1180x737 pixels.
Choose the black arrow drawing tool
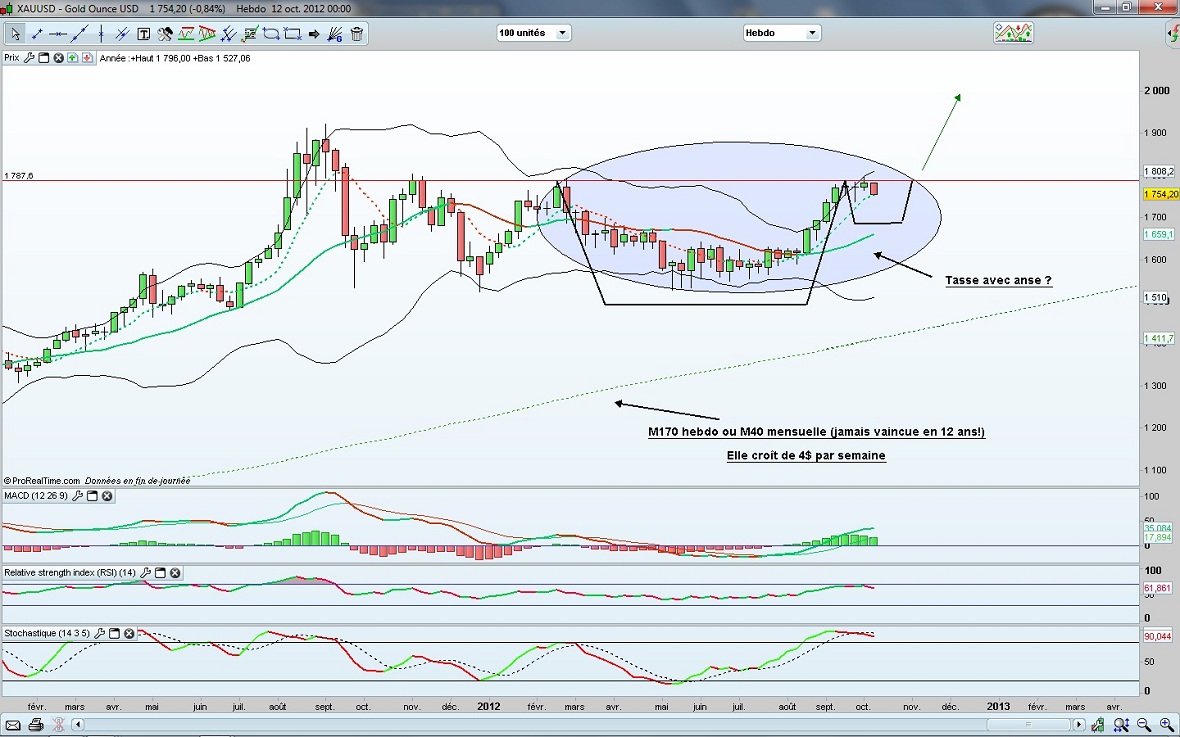(314, 34)
